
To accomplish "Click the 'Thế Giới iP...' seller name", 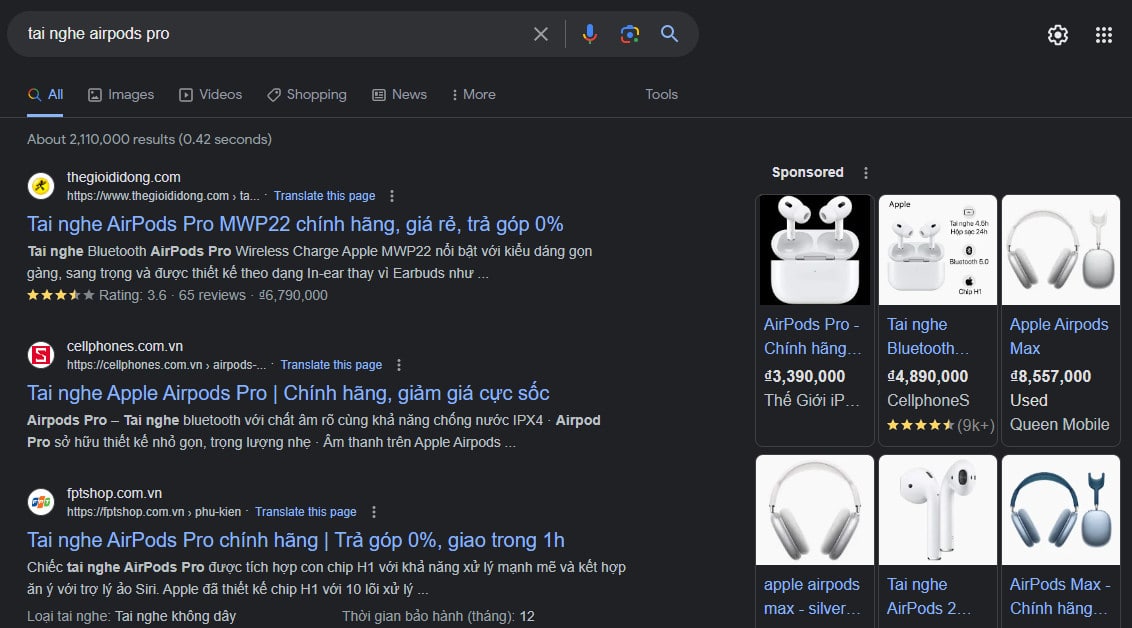I will (x=812, y=400).
